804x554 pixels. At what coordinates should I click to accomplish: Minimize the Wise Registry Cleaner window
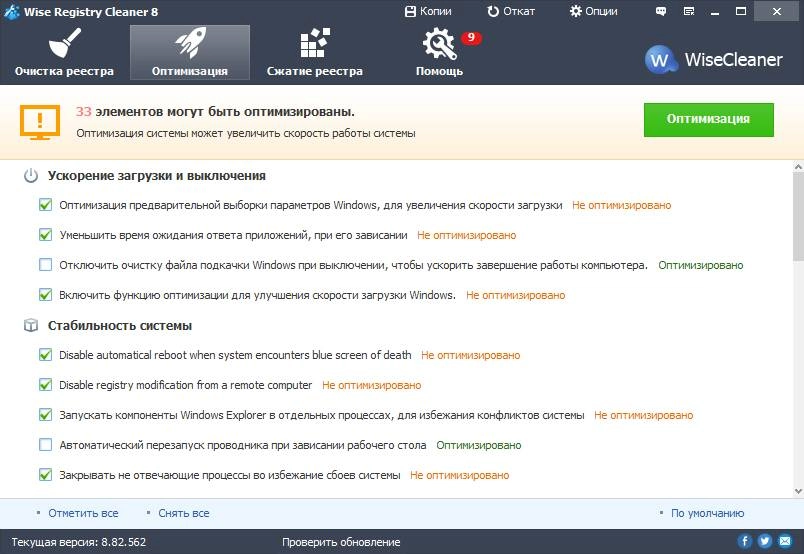coord(715,11)
